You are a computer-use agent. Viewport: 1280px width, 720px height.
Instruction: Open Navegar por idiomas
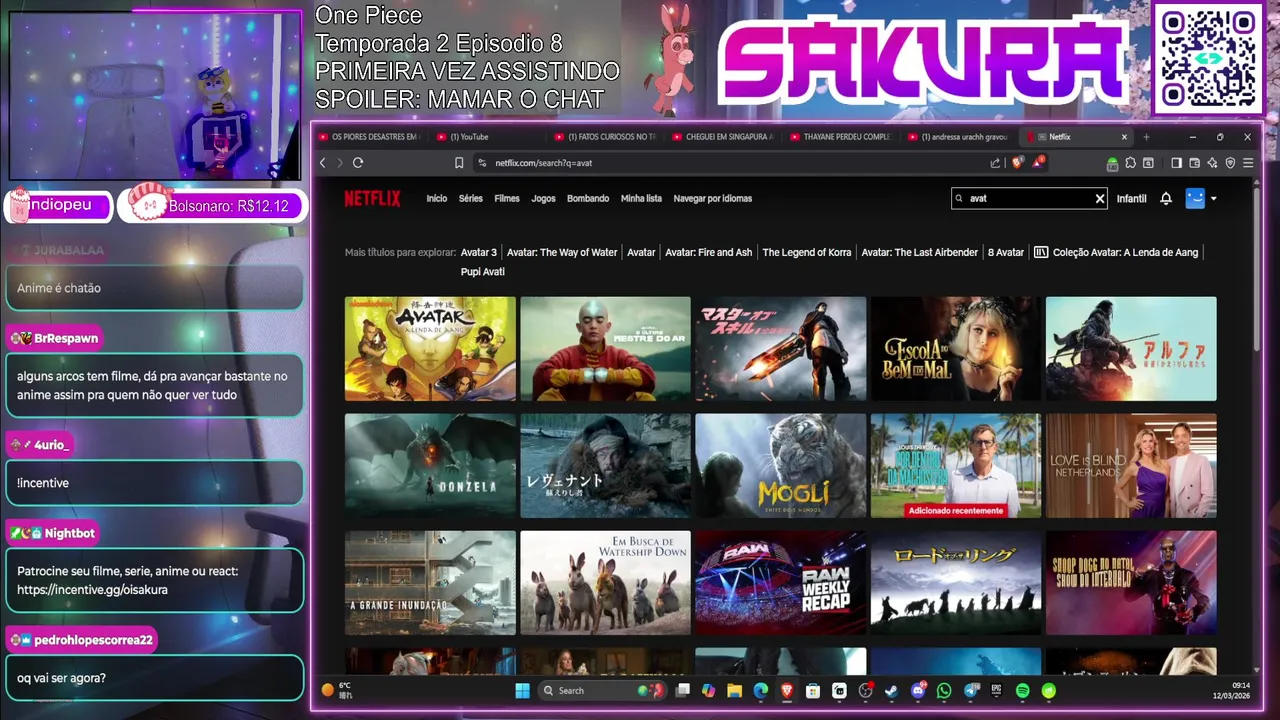(713, 198)
